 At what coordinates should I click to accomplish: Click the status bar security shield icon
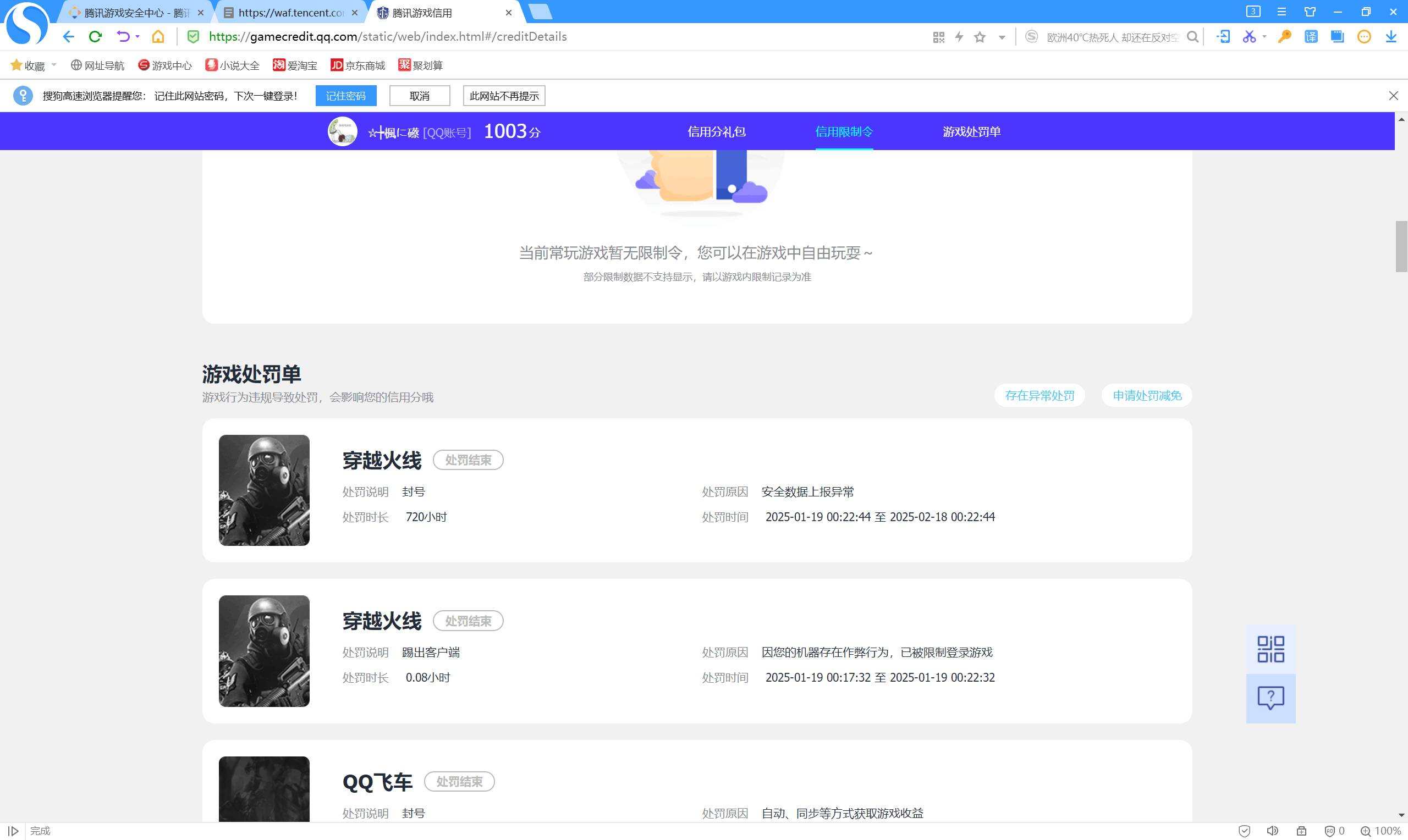click(x=1245, y=831)
